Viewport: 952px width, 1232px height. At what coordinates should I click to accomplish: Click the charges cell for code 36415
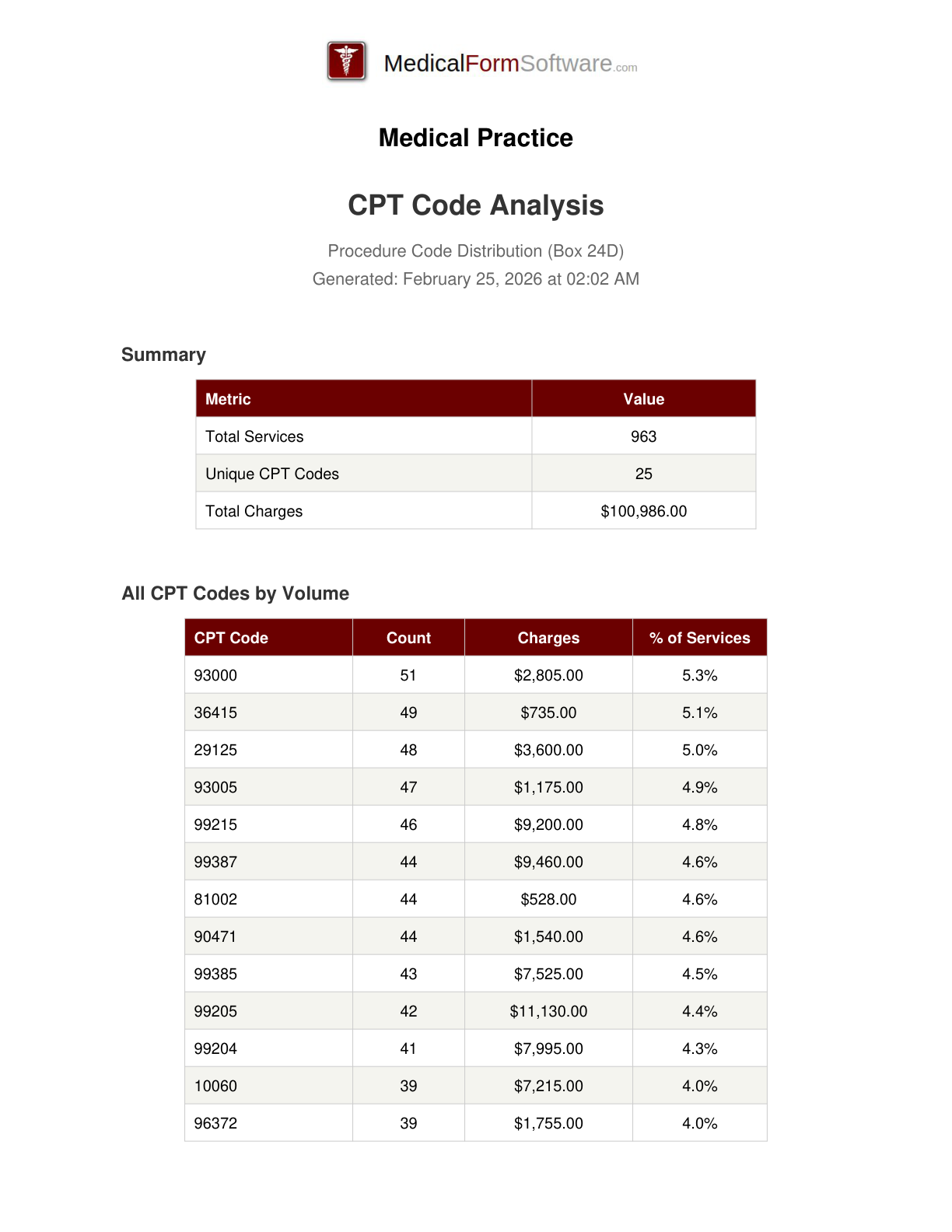(x=548, y=712)
